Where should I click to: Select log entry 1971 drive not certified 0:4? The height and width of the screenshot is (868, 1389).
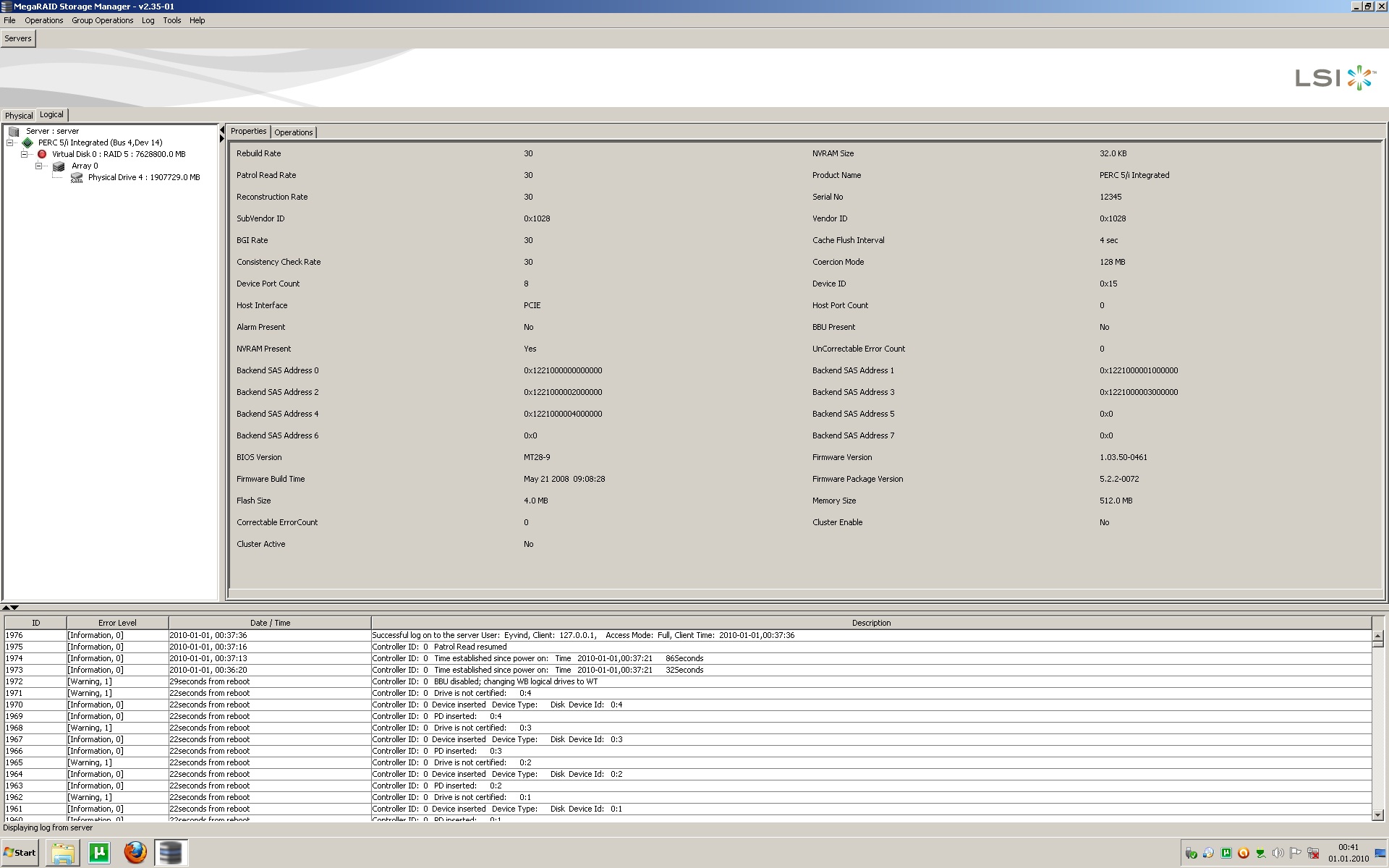coord(688,693)
